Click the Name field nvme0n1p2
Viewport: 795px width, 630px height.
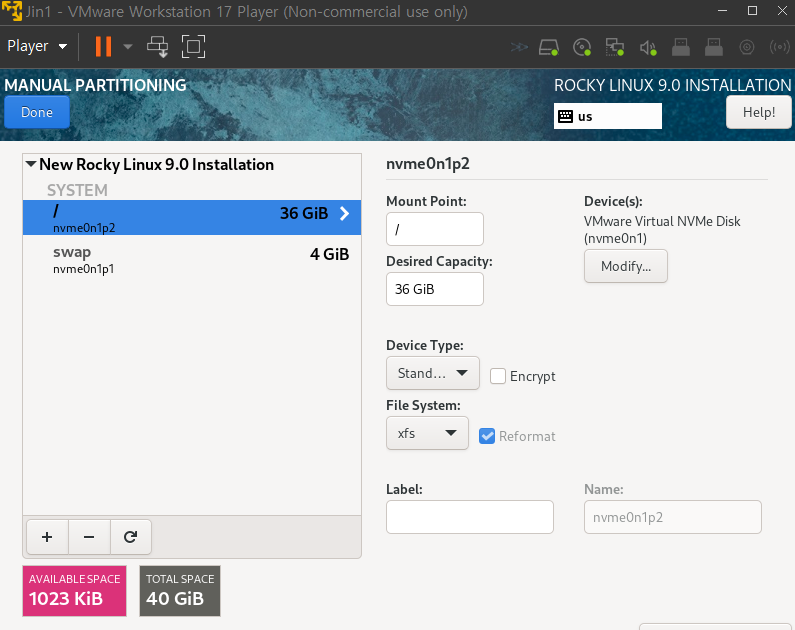[672, 517]
